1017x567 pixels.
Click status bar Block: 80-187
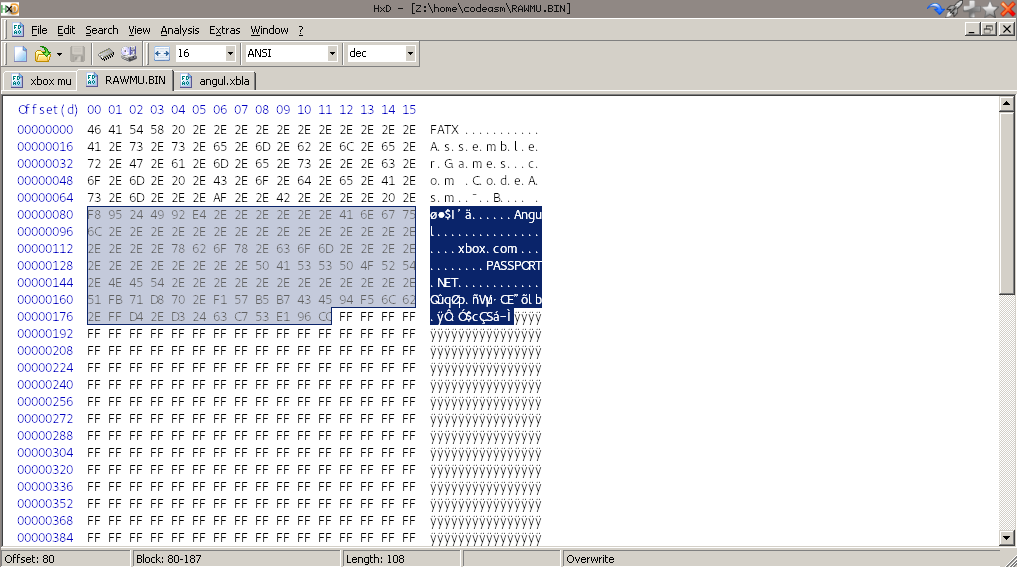click(x=236, y=559)
